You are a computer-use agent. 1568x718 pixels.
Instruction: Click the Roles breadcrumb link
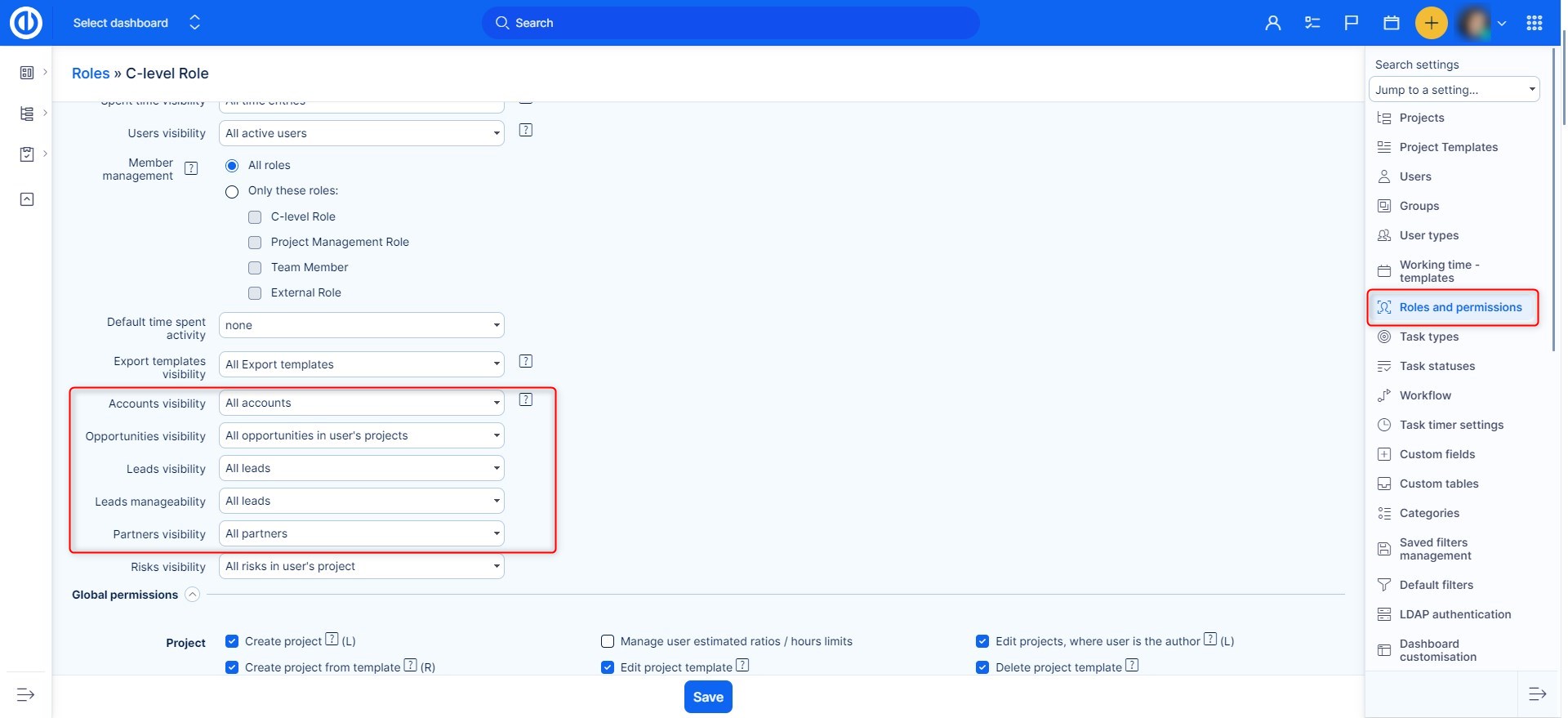(91, 74)
